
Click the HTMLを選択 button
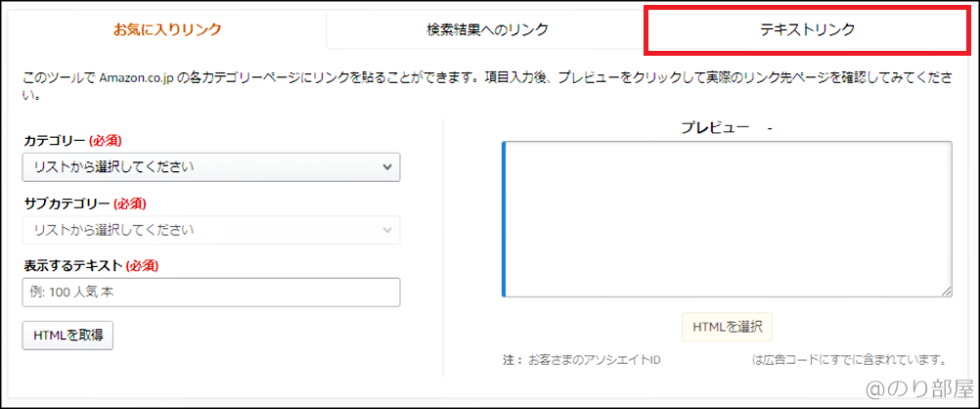click(727, 326)
